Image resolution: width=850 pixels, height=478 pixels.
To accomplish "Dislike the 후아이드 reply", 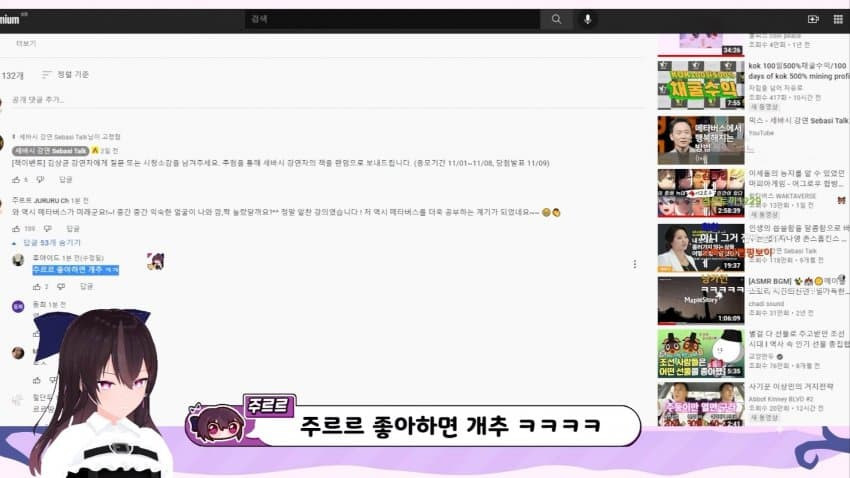I will tap(61, 286).
